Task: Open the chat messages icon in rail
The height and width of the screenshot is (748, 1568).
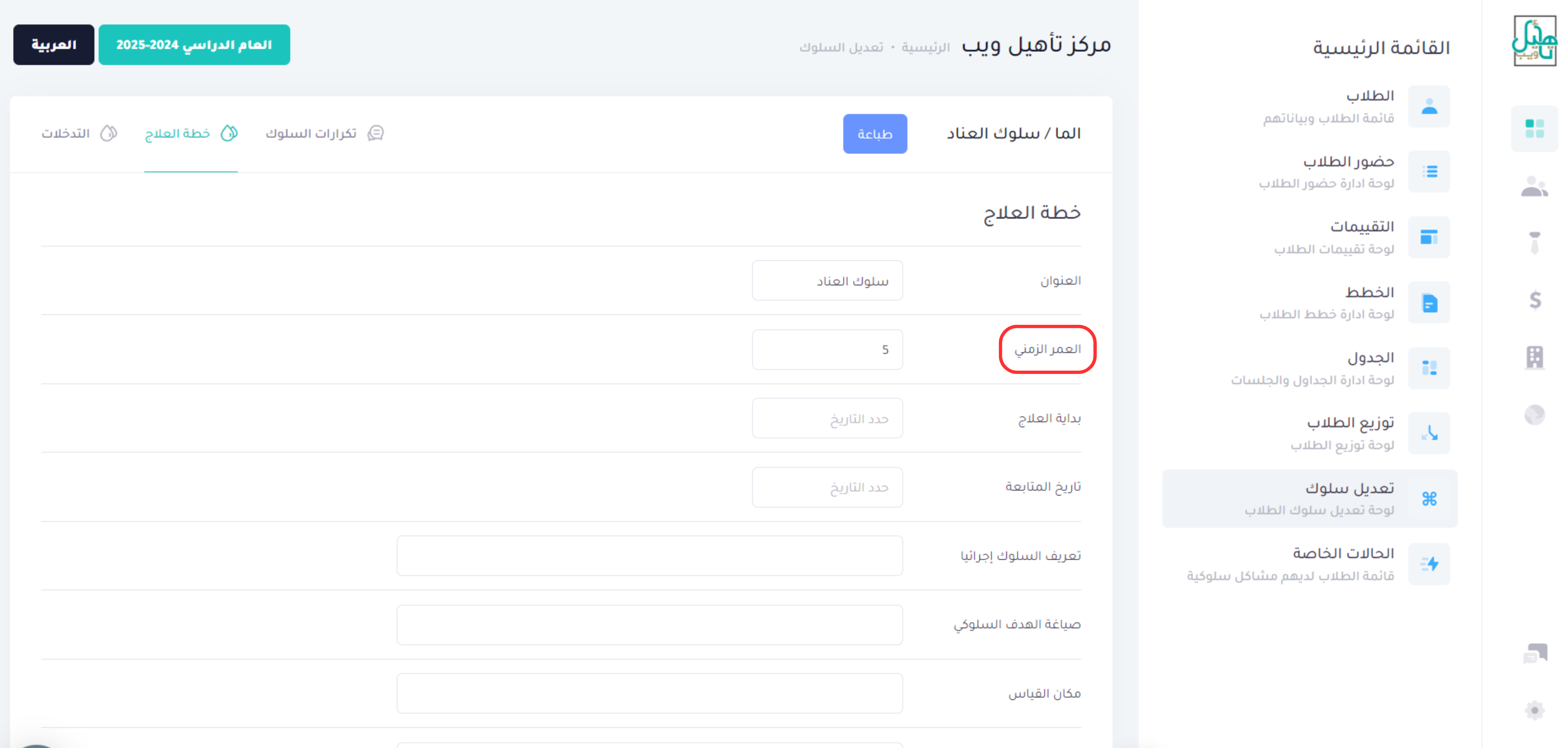Action: coord(1534,653)
